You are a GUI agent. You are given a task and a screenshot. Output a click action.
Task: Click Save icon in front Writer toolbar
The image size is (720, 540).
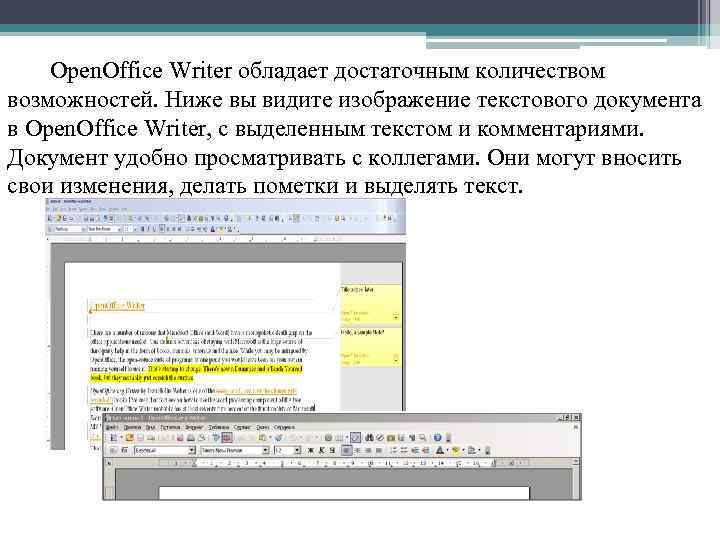(x=140, y=438)
